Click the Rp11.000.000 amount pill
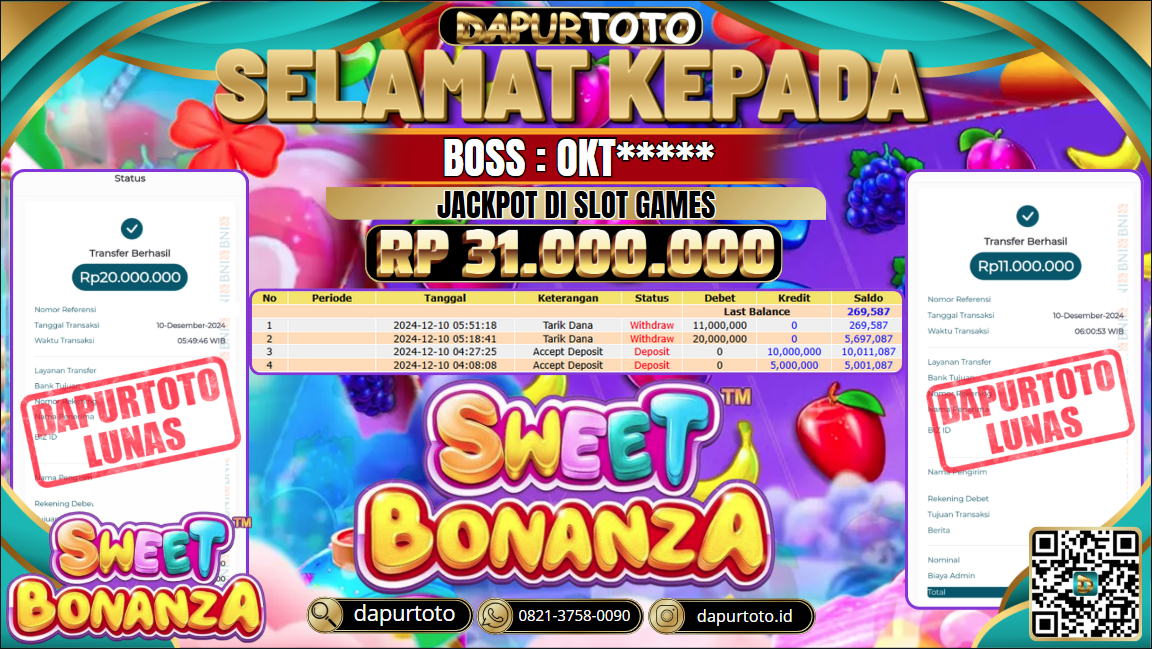 click(1026, 266)
